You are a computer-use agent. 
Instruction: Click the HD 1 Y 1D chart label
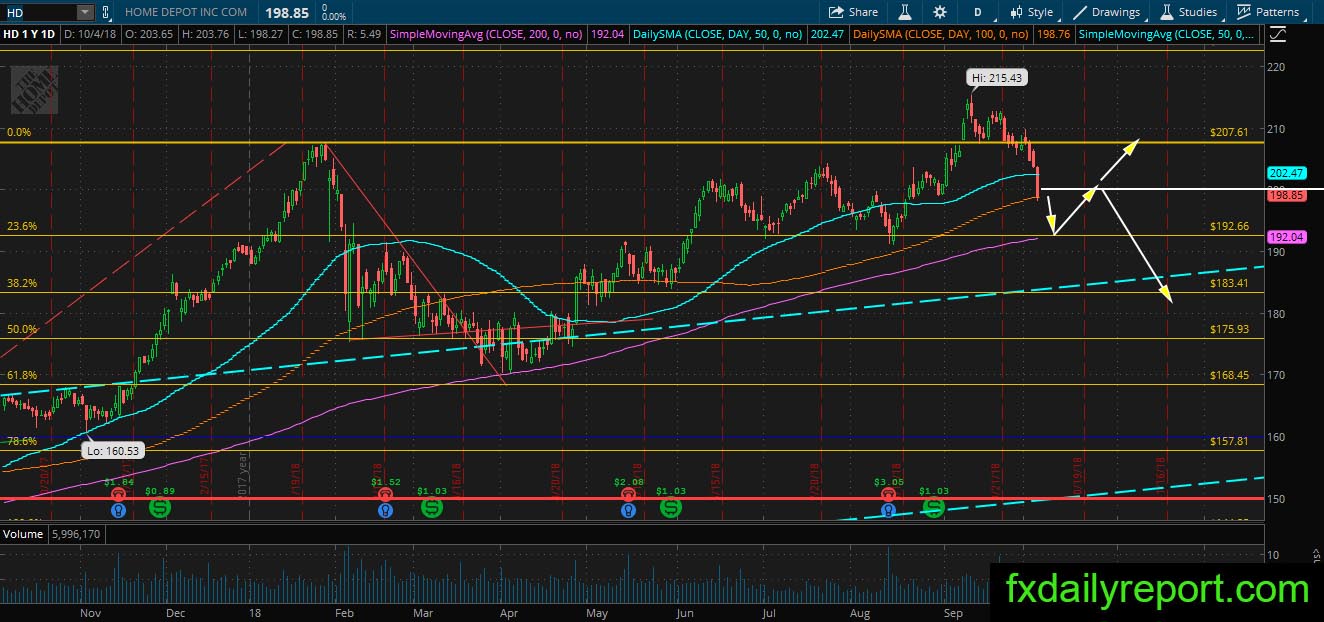(x=29, y=34)
